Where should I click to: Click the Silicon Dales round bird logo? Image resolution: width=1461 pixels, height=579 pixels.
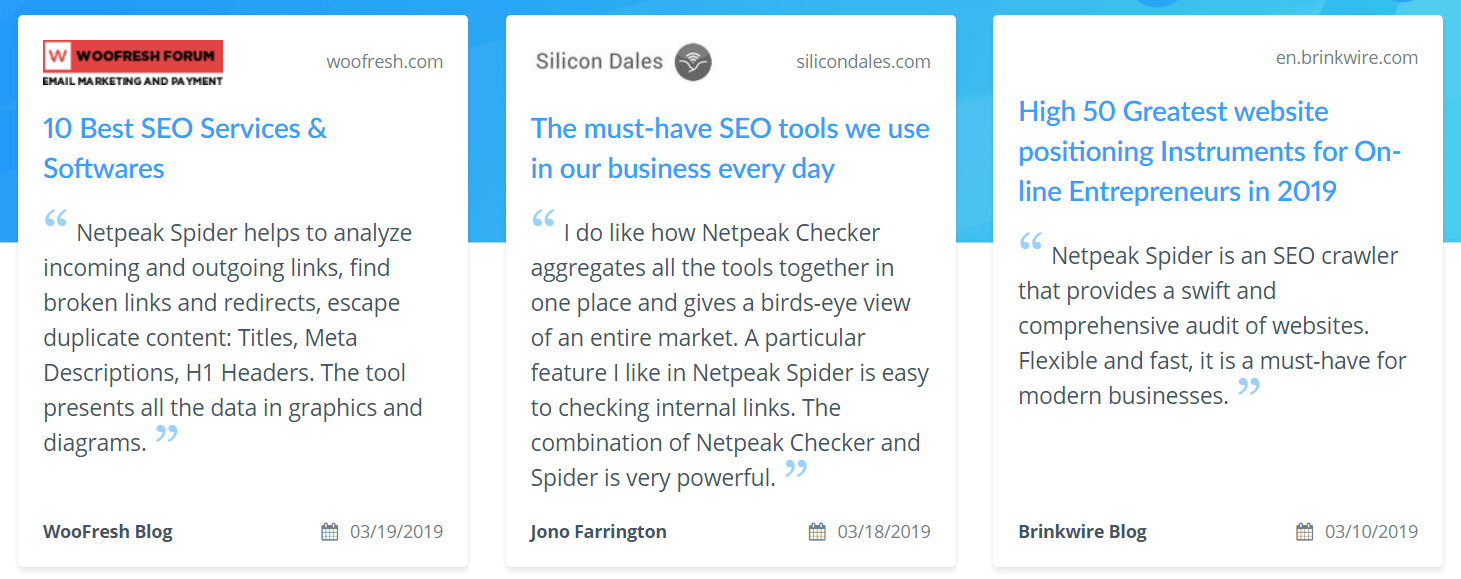pos(693,62)
